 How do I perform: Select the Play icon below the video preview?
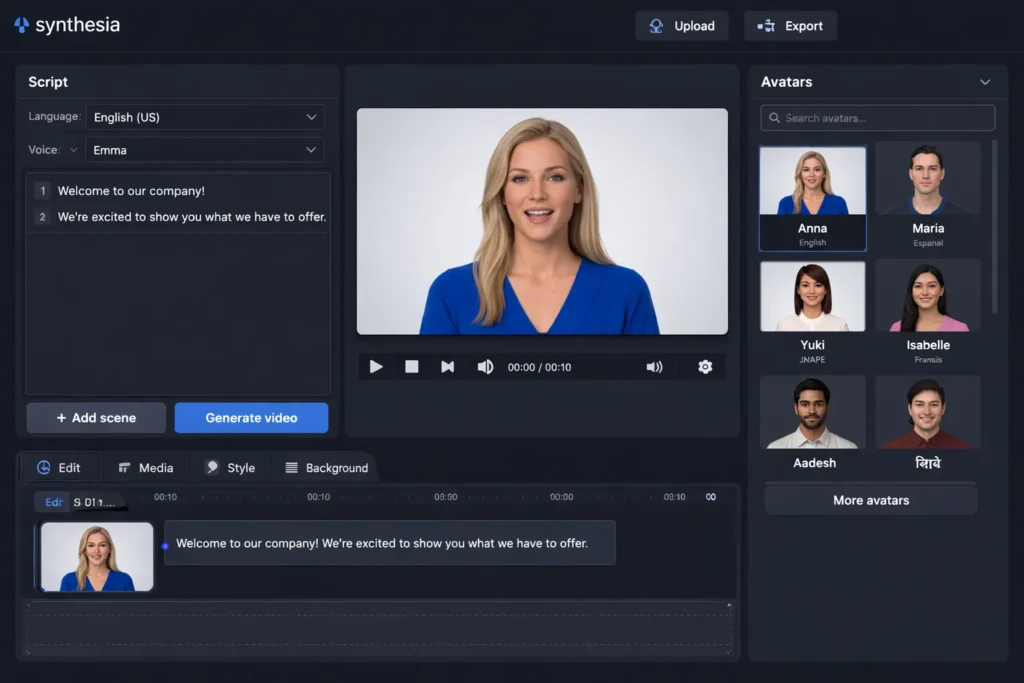point(376,367)
